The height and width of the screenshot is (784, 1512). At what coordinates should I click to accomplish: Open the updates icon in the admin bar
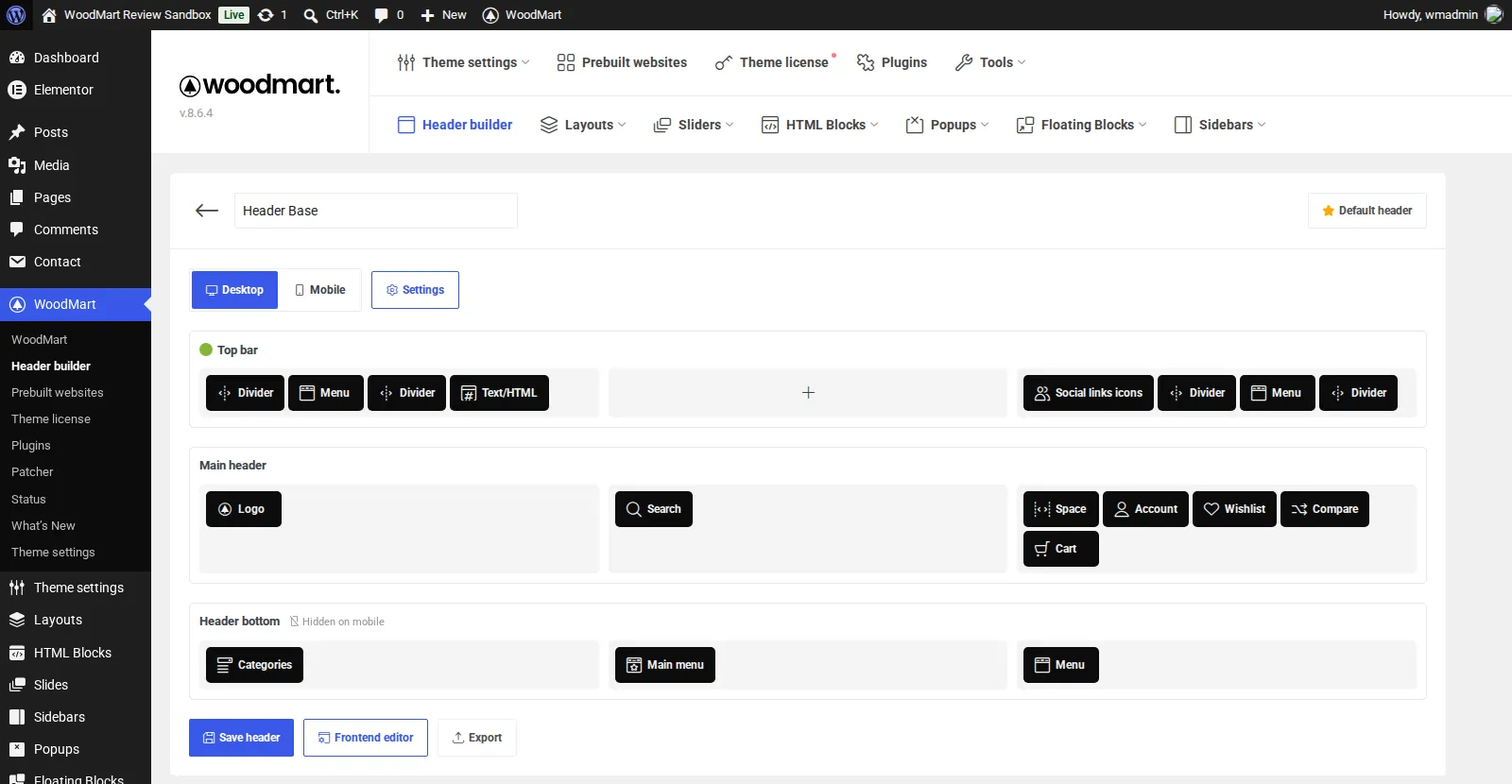(272, 15)
